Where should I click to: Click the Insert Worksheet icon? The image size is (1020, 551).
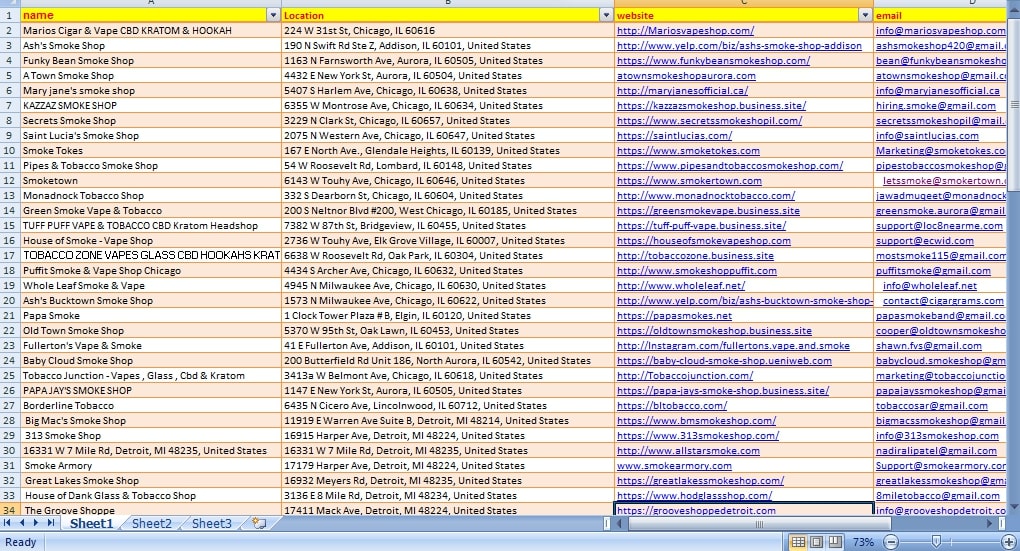pos(259,523)
